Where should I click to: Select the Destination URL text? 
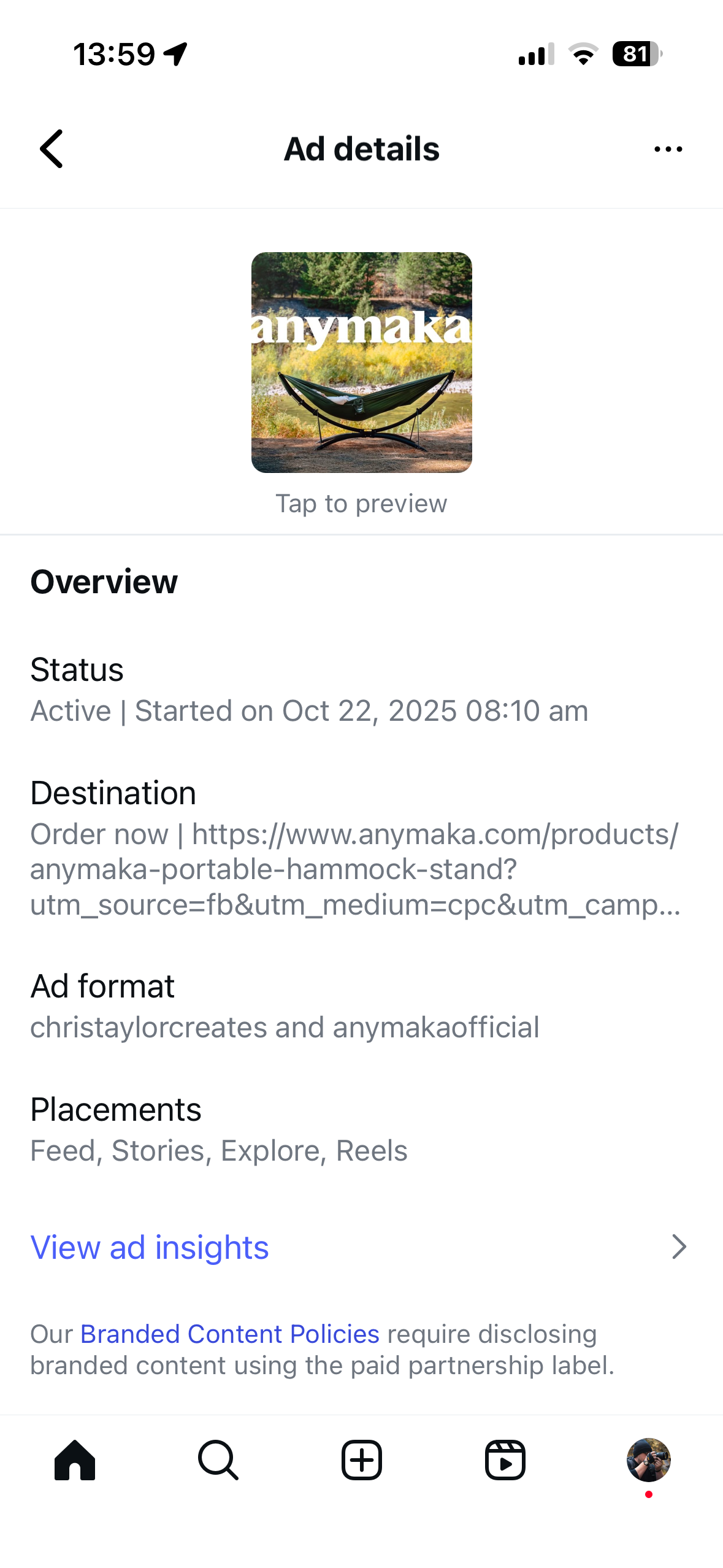pyautogui.click(x=356, y=869)
